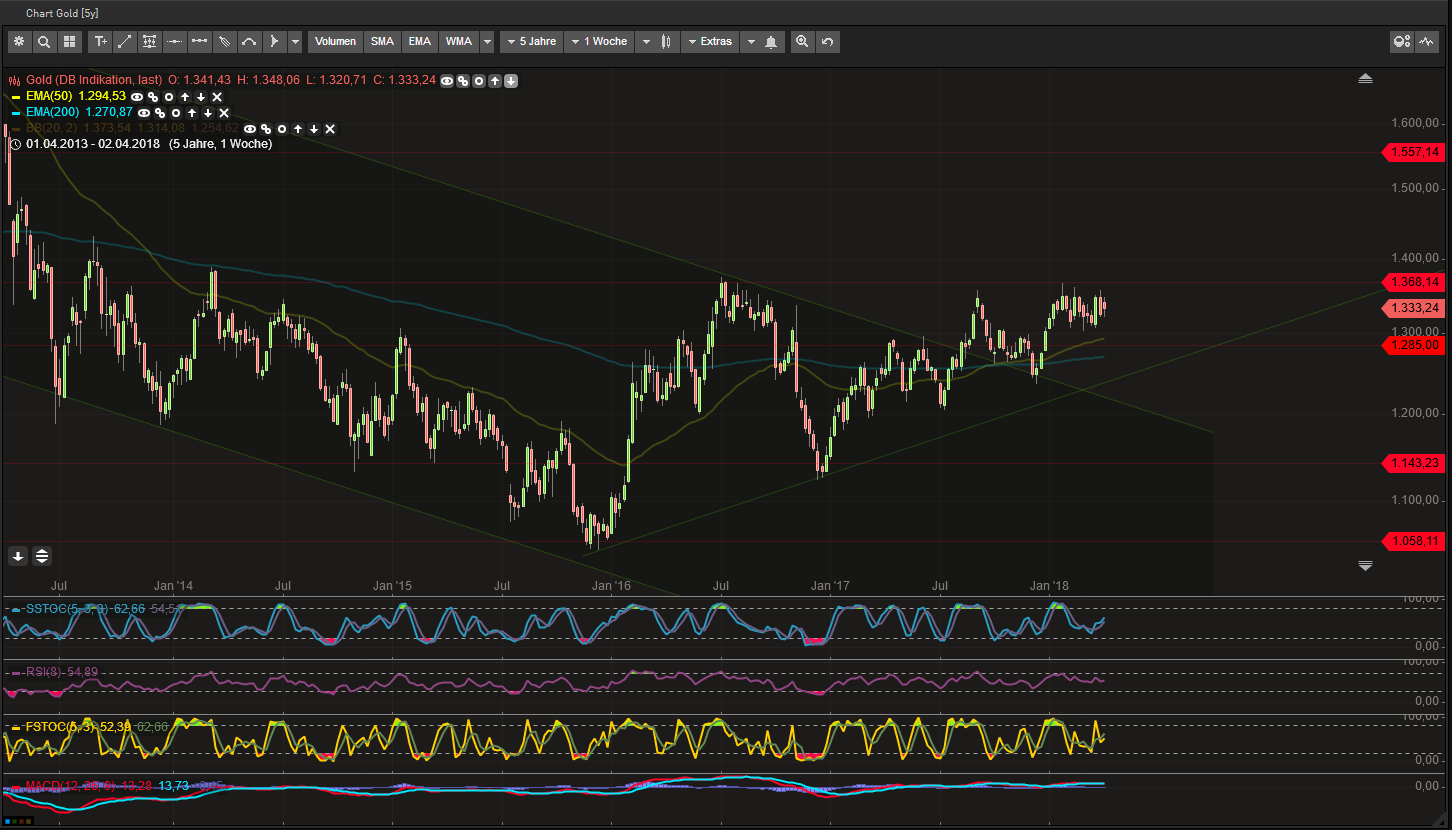The height and width of the screenshot is (830, 1452).
Task: Hide the EMA(50) indicator with its eye toggle
Action: 136,96
